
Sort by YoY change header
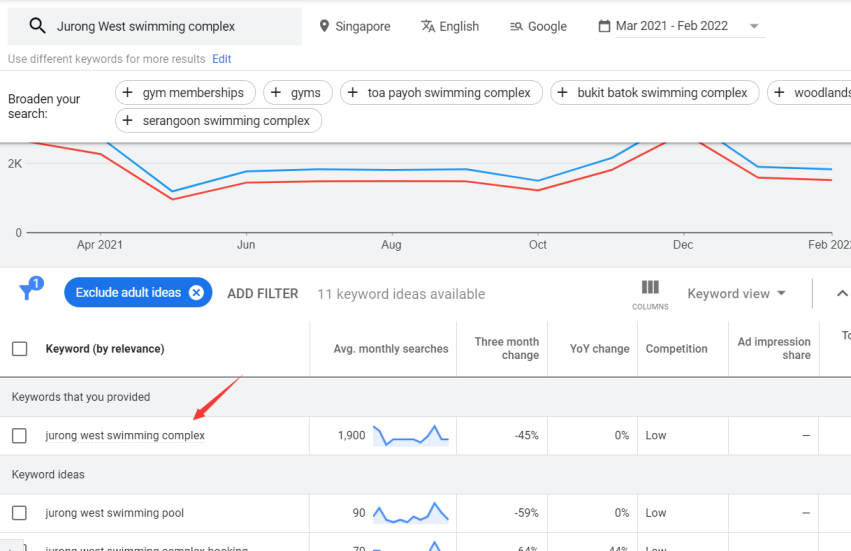[599, 349]
